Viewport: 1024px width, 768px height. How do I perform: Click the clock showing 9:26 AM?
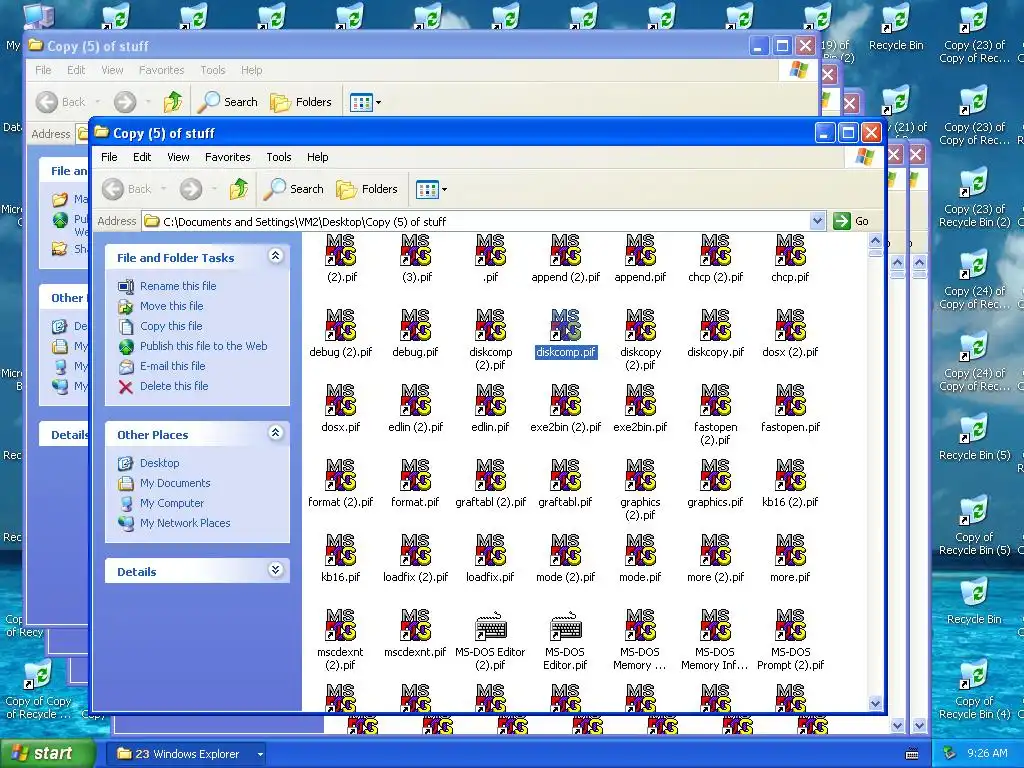click(x=987, y=754)
